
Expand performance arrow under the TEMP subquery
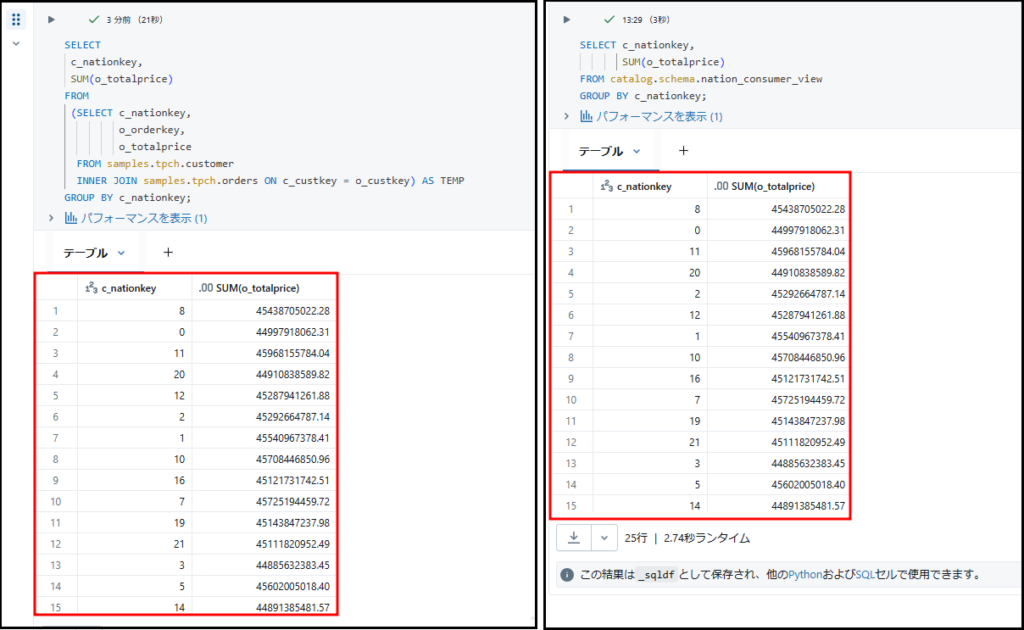point(52,218)
